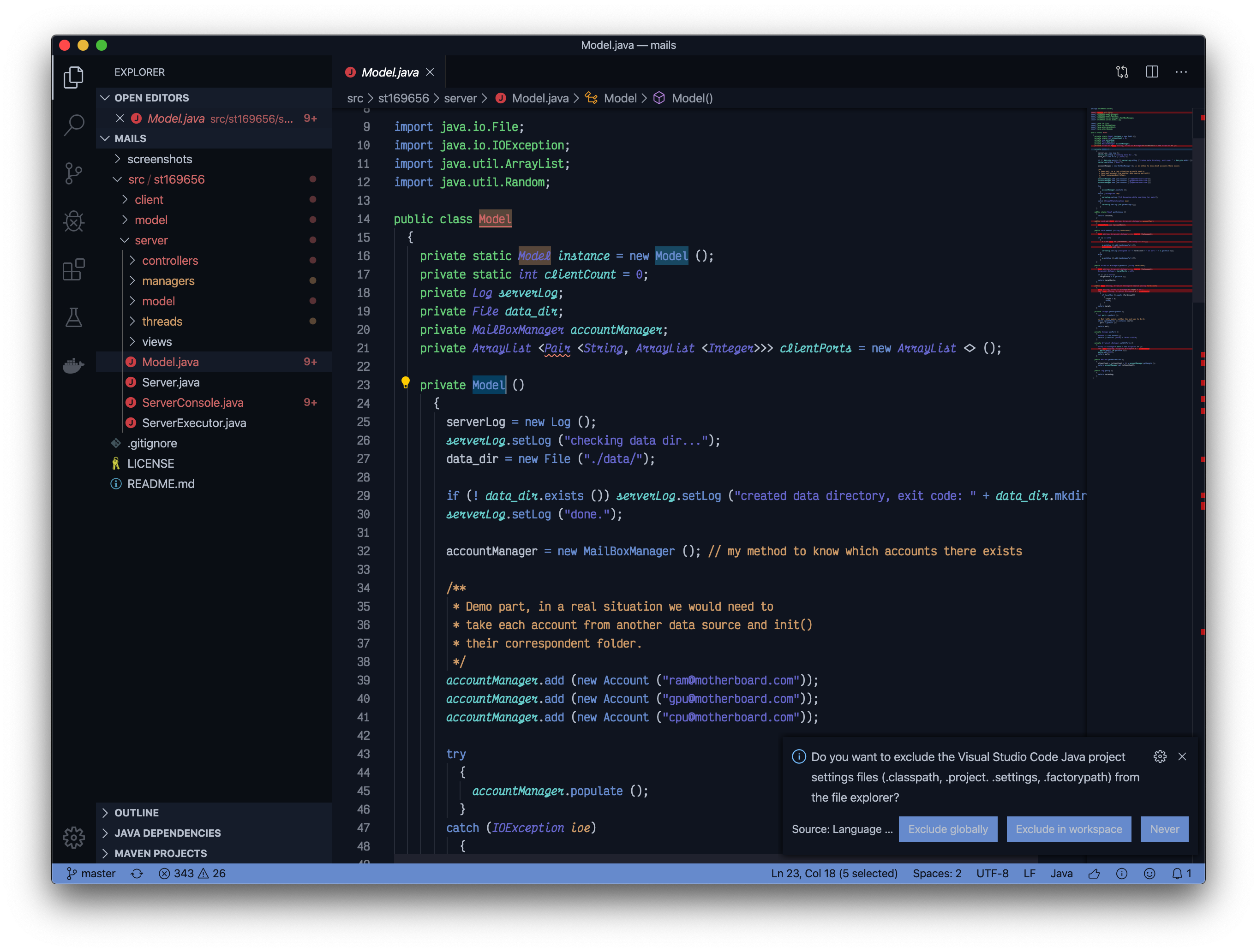Open the Search view in activity bar
Image resolution: width=1257 pixels, height=952 pixels.
[74, 125]
